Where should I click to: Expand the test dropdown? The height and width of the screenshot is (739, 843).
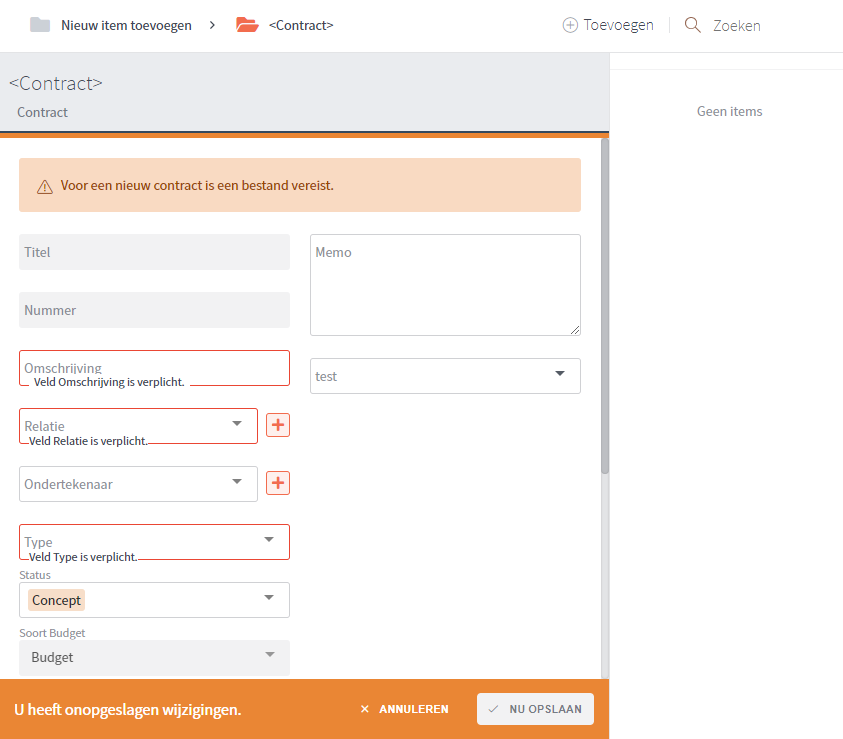[559, 375]
